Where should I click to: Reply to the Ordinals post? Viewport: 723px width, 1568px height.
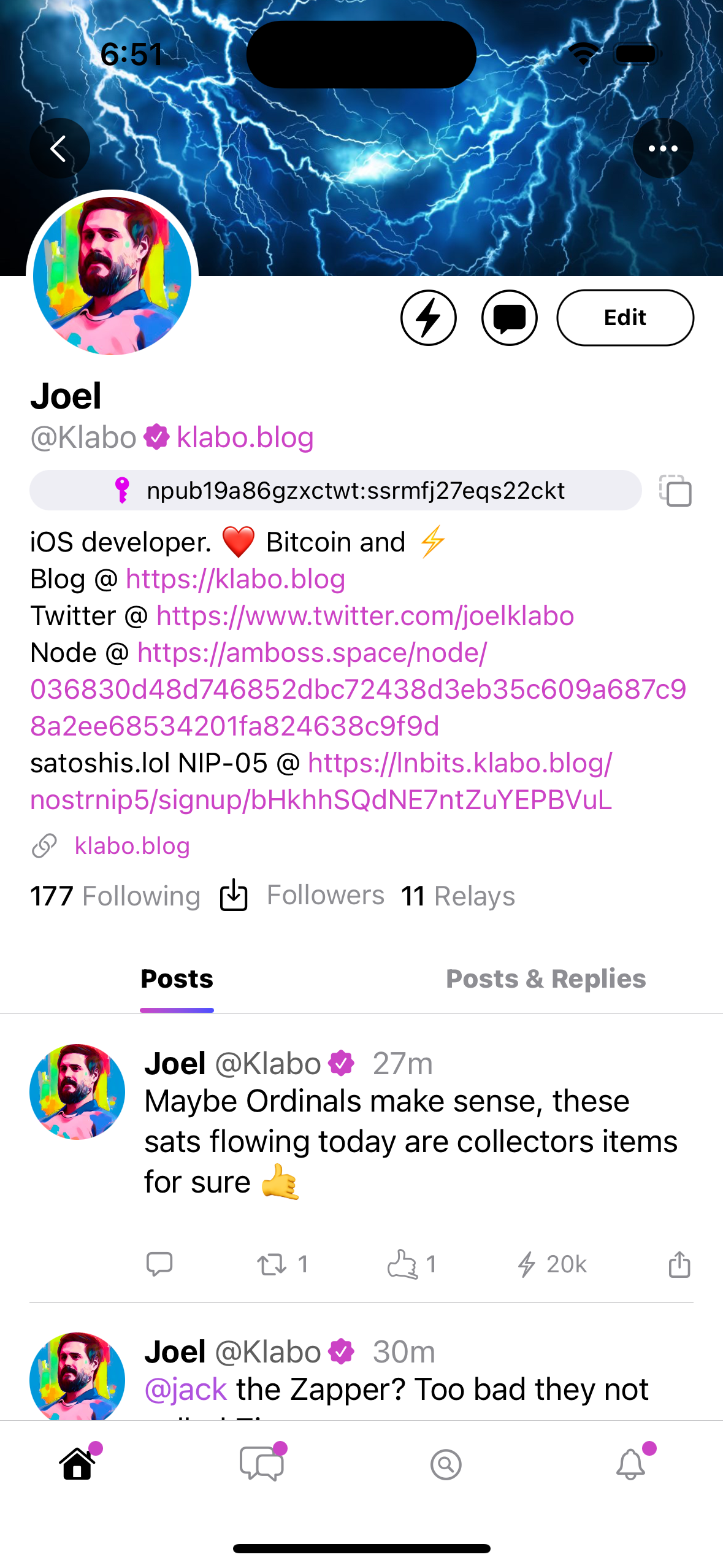[x=159, y=1264]
